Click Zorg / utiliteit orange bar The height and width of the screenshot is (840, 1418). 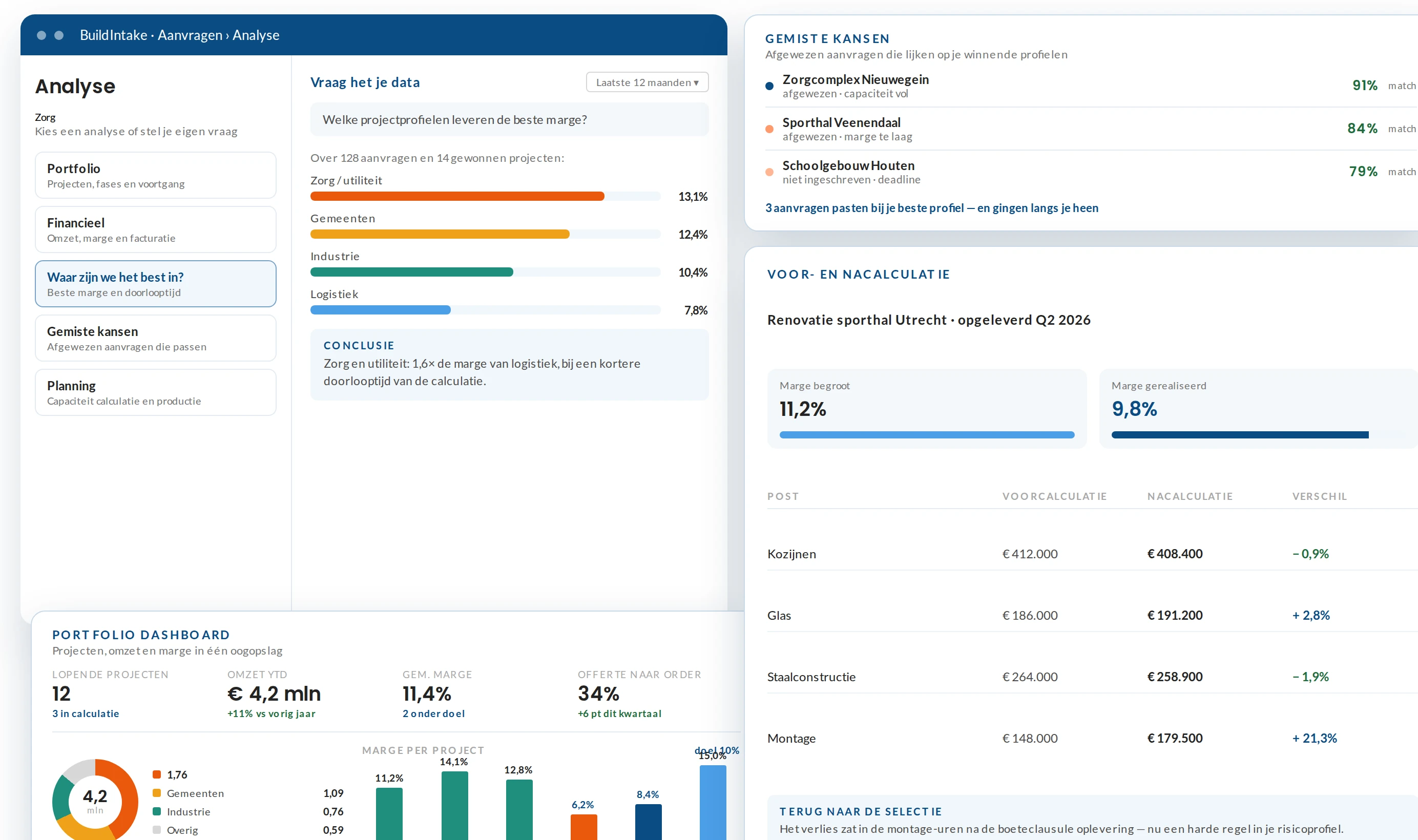point(457,196)
